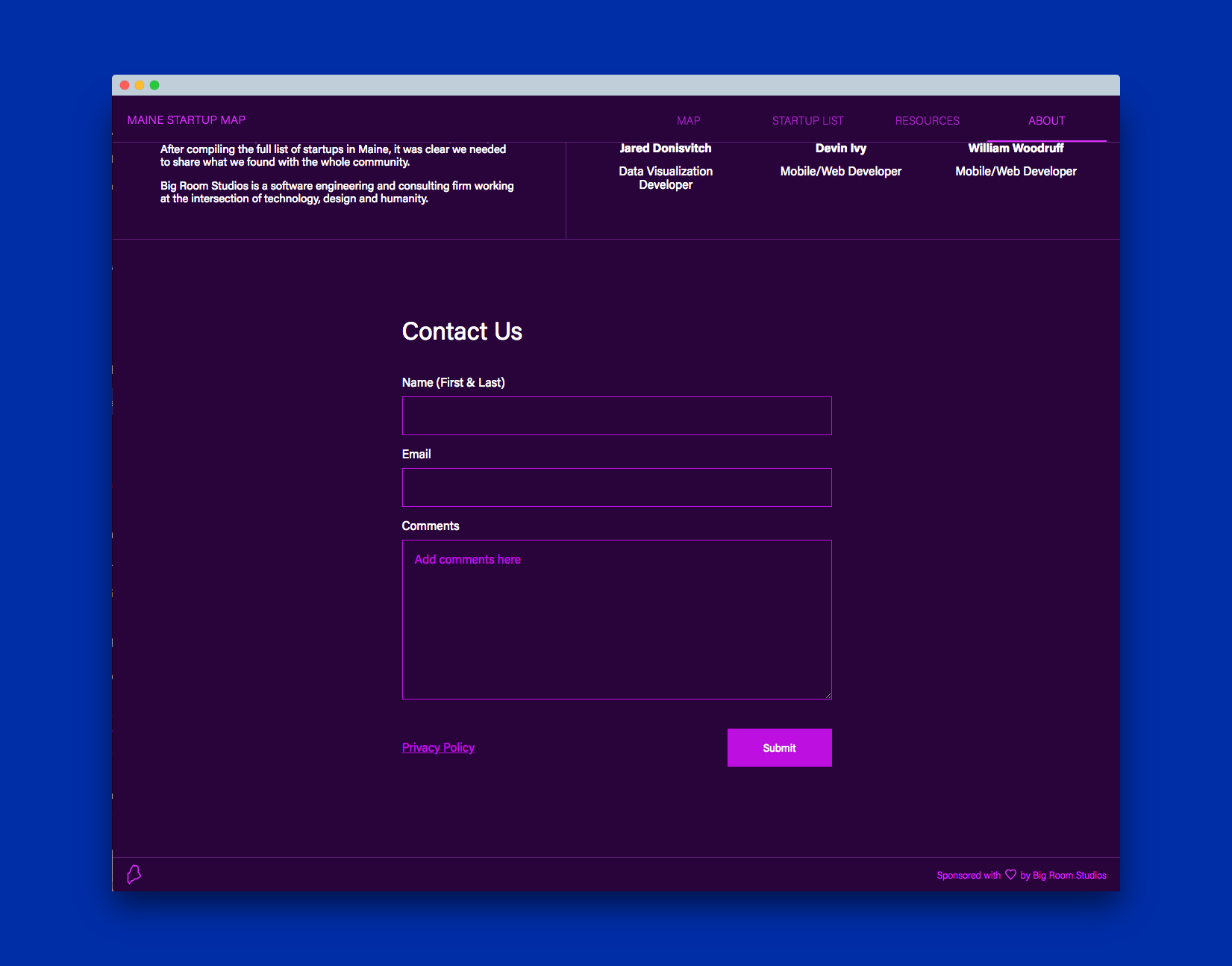The image size is (1232, 966).
Task: Click the William Woodruff name
Action: (1016, 148)
